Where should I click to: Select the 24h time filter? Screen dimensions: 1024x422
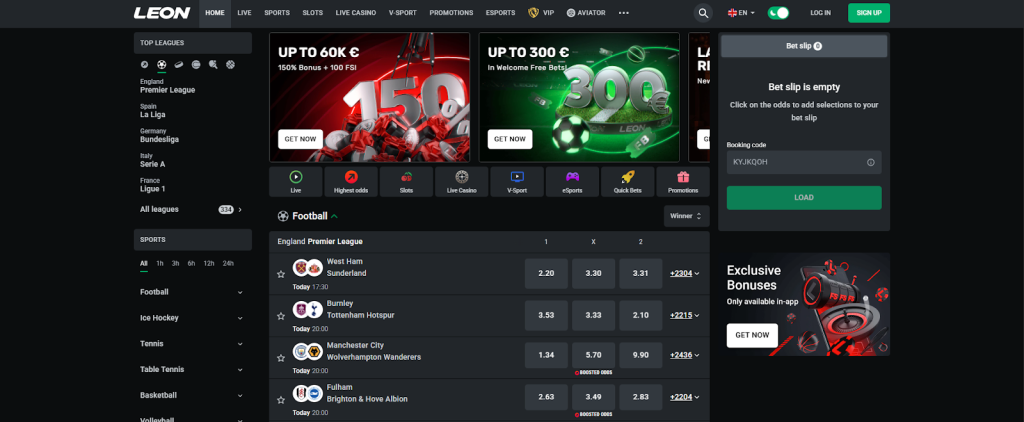pos(228,264)
